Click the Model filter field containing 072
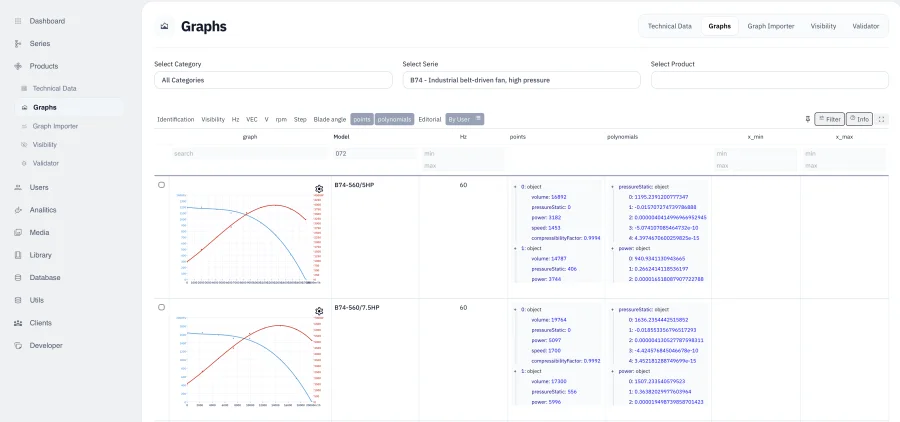 [375, 154]
